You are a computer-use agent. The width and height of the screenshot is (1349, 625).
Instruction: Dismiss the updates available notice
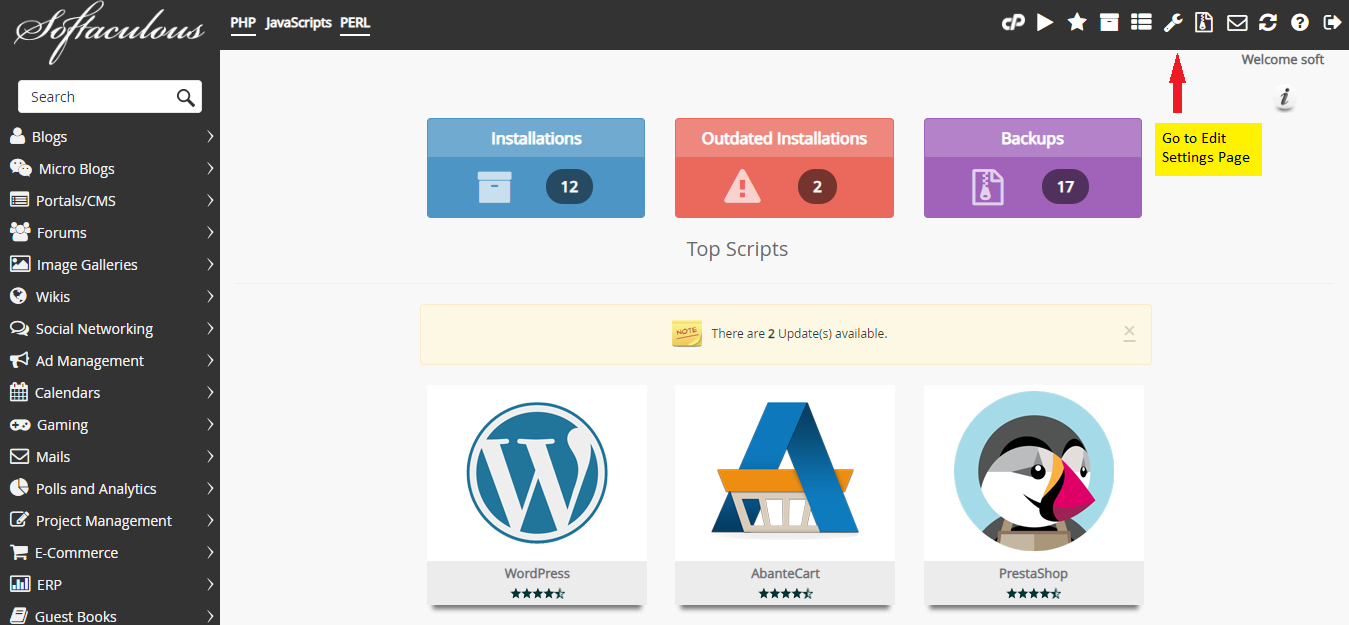(x=1129, y=332)
